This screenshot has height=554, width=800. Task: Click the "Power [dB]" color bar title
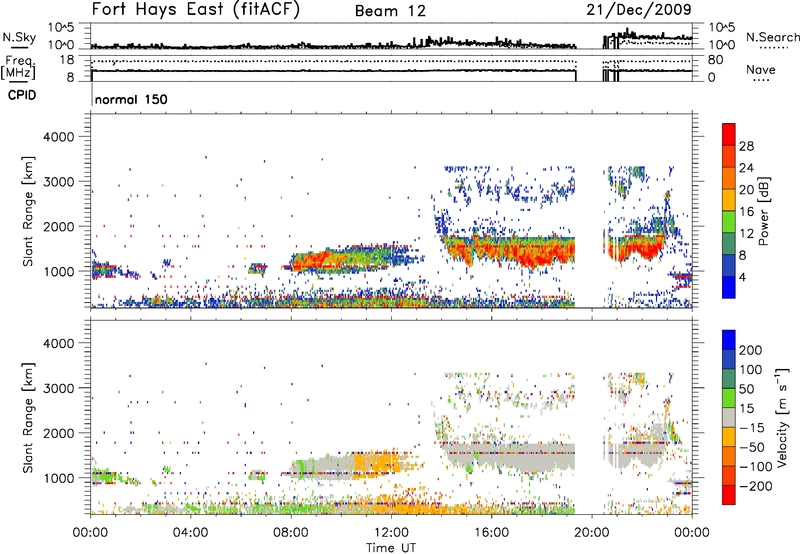tap(763, 211)
